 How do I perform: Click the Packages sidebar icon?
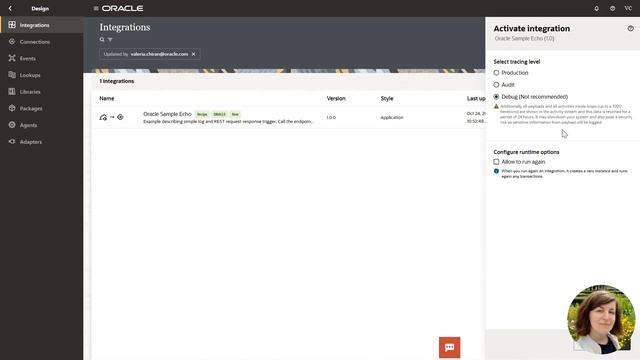(12, 108)
